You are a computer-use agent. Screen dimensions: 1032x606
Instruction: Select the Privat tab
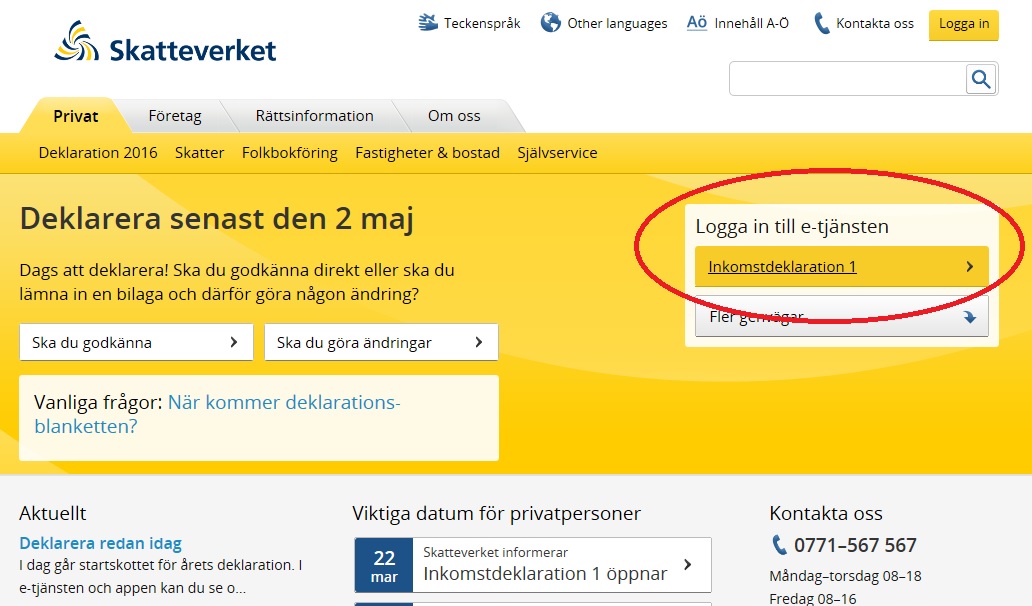[x=76, y=116]
